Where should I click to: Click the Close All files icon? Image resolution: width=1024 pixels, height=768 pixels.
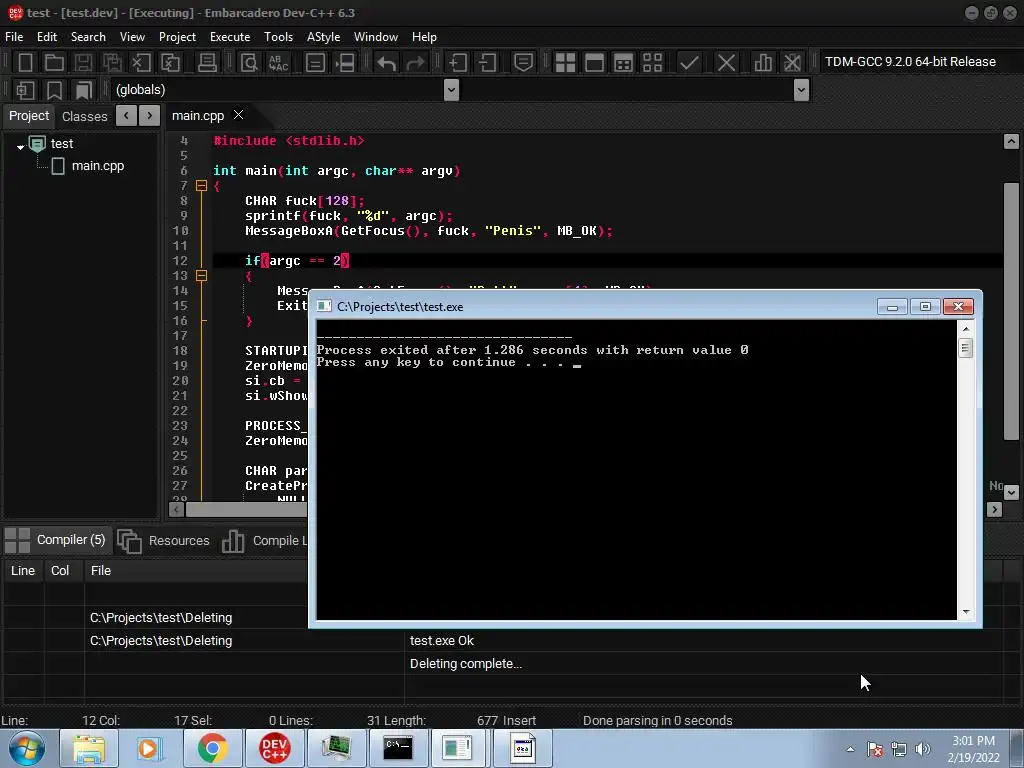pos(170,63)
